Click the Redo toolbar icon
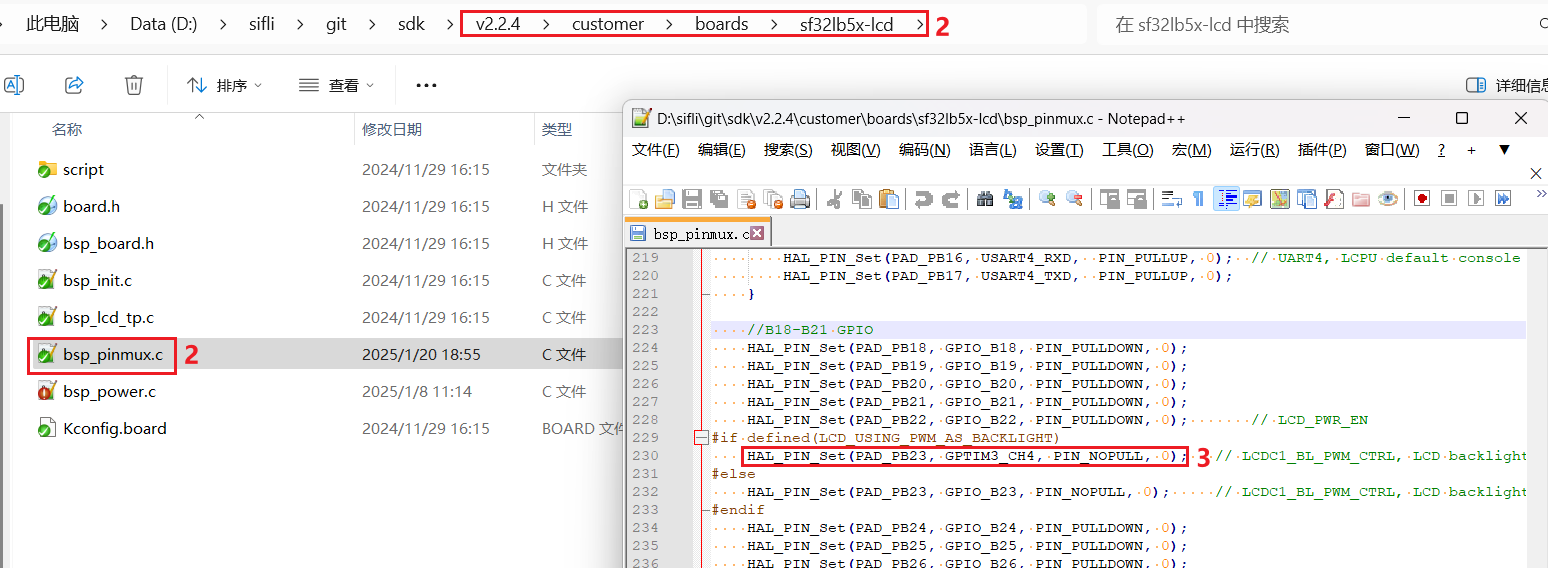1548x568 pixels. 951,199
